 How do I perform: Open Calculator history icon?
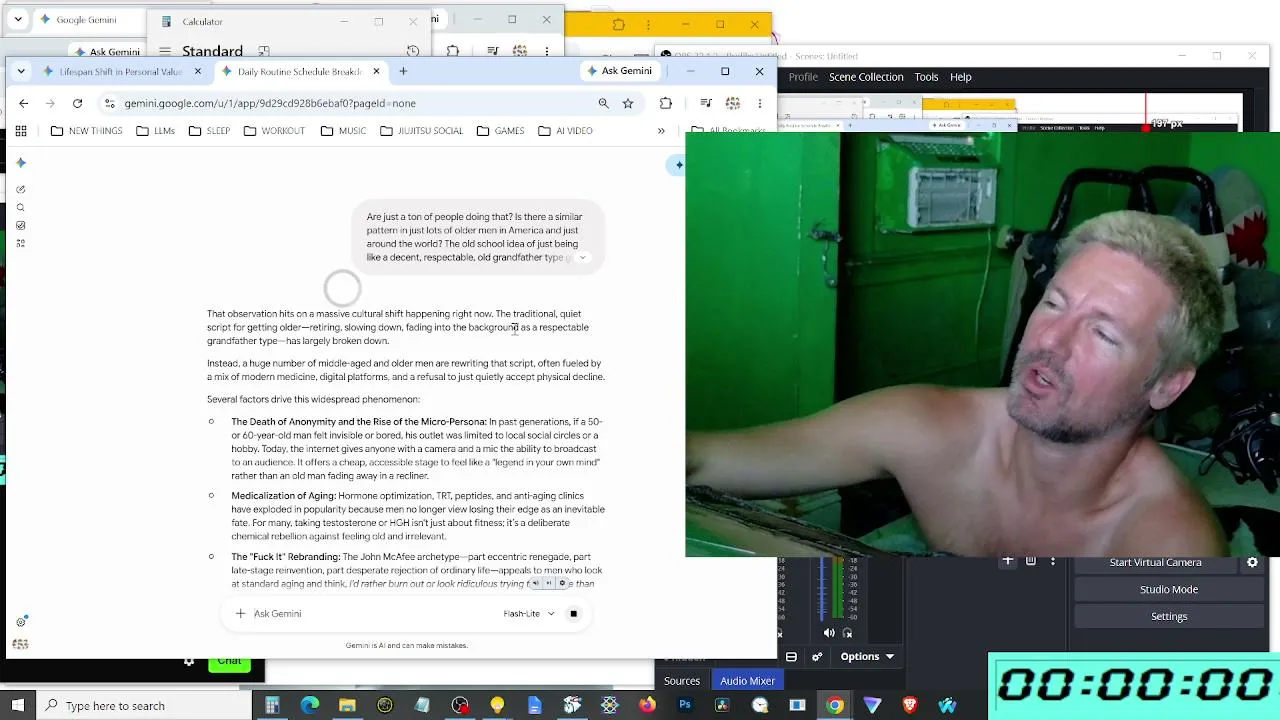point(413,51)
